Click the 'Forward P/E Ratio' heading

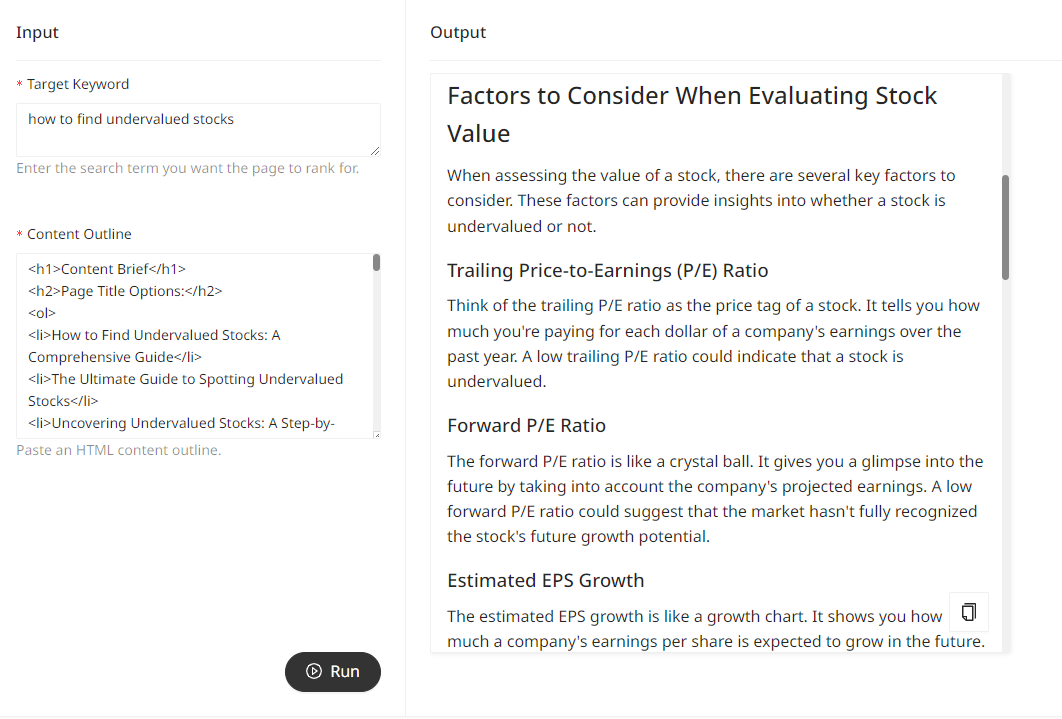(x=527, y=425)
